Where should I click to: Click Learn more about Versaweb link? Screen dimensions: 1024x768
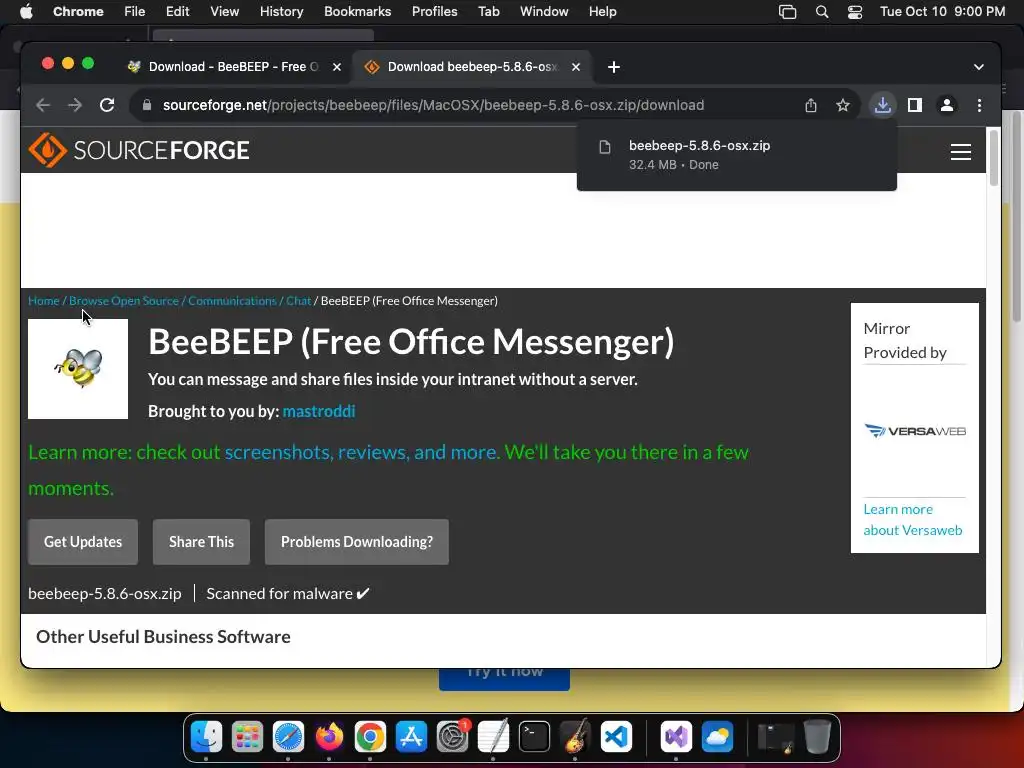(912, 520)
